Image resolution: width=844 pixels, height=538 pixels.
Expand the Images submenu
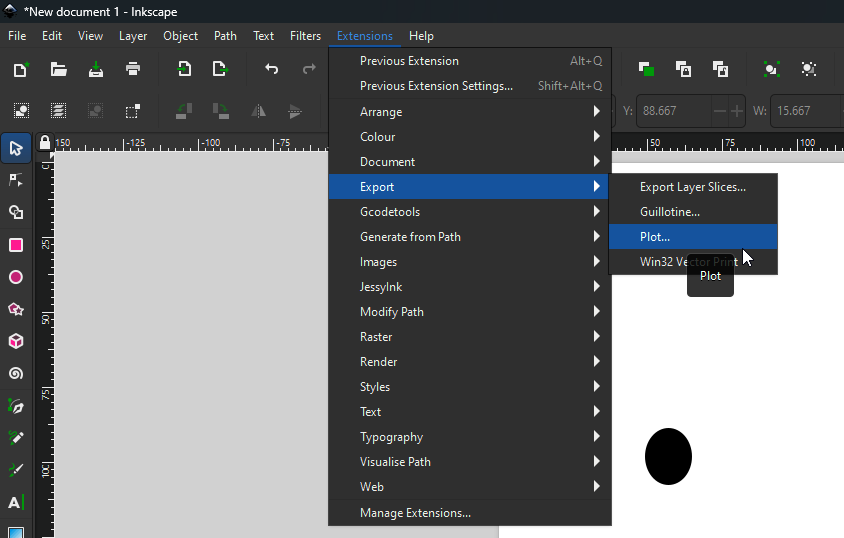coord(469,261)
